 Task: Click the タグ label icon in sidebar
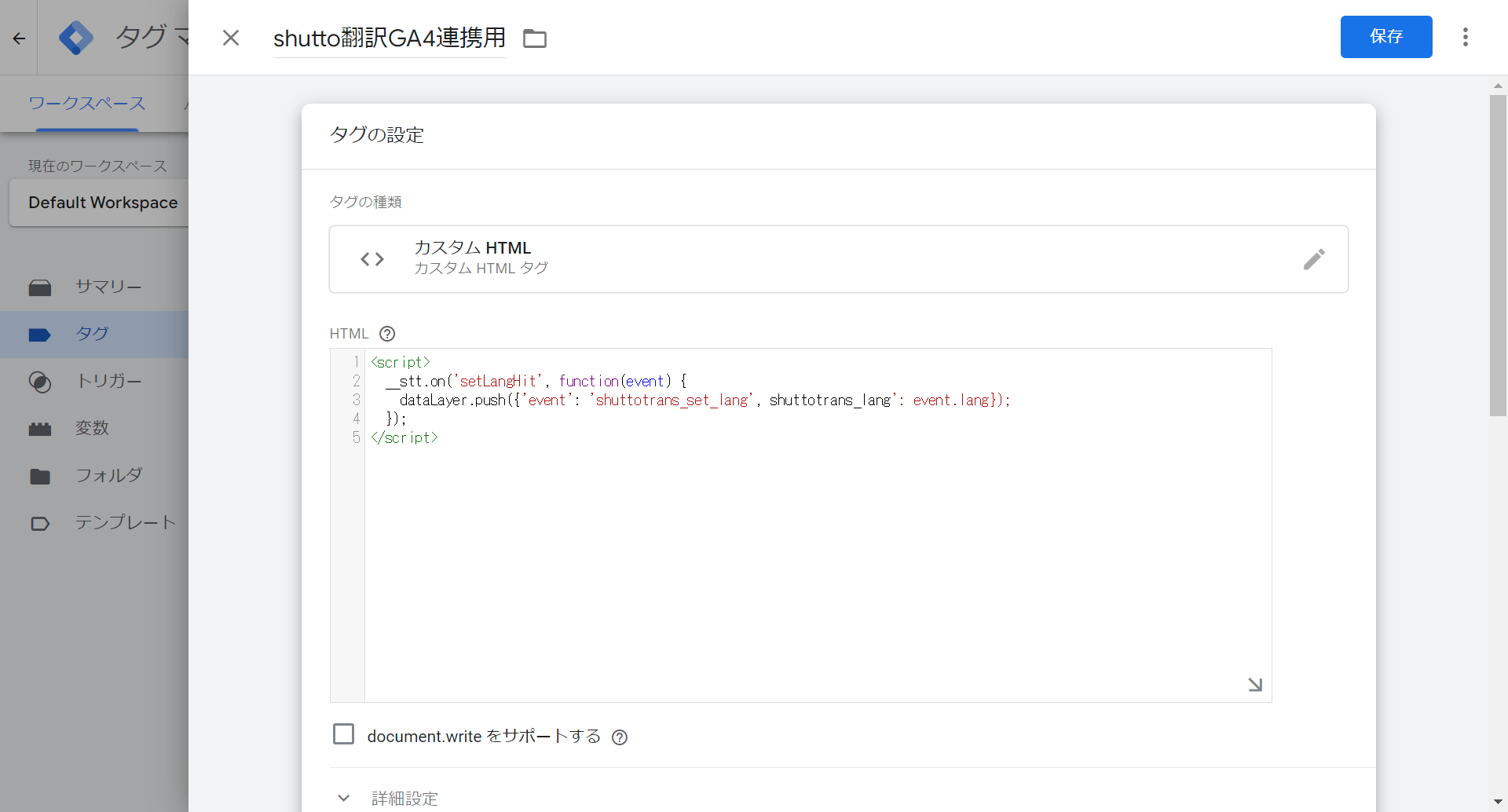click(40, 335)
